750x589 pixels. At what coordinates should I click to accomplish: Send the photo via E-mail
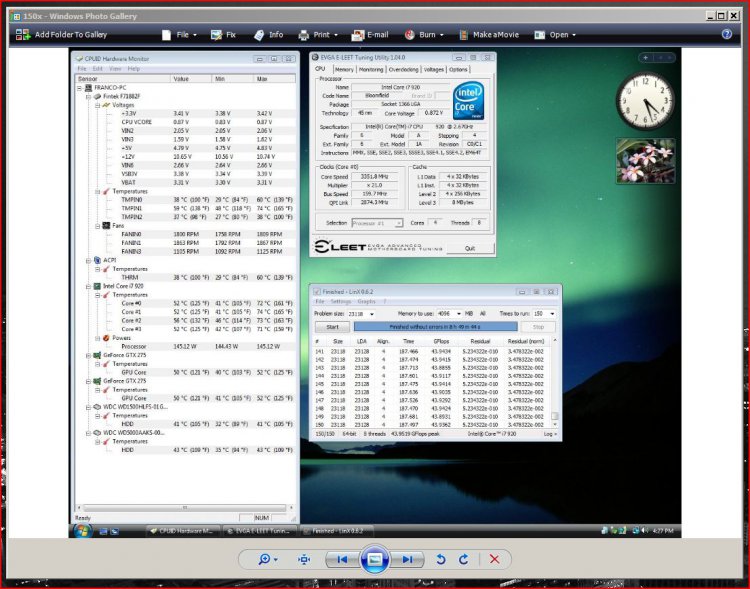point(370,34)
